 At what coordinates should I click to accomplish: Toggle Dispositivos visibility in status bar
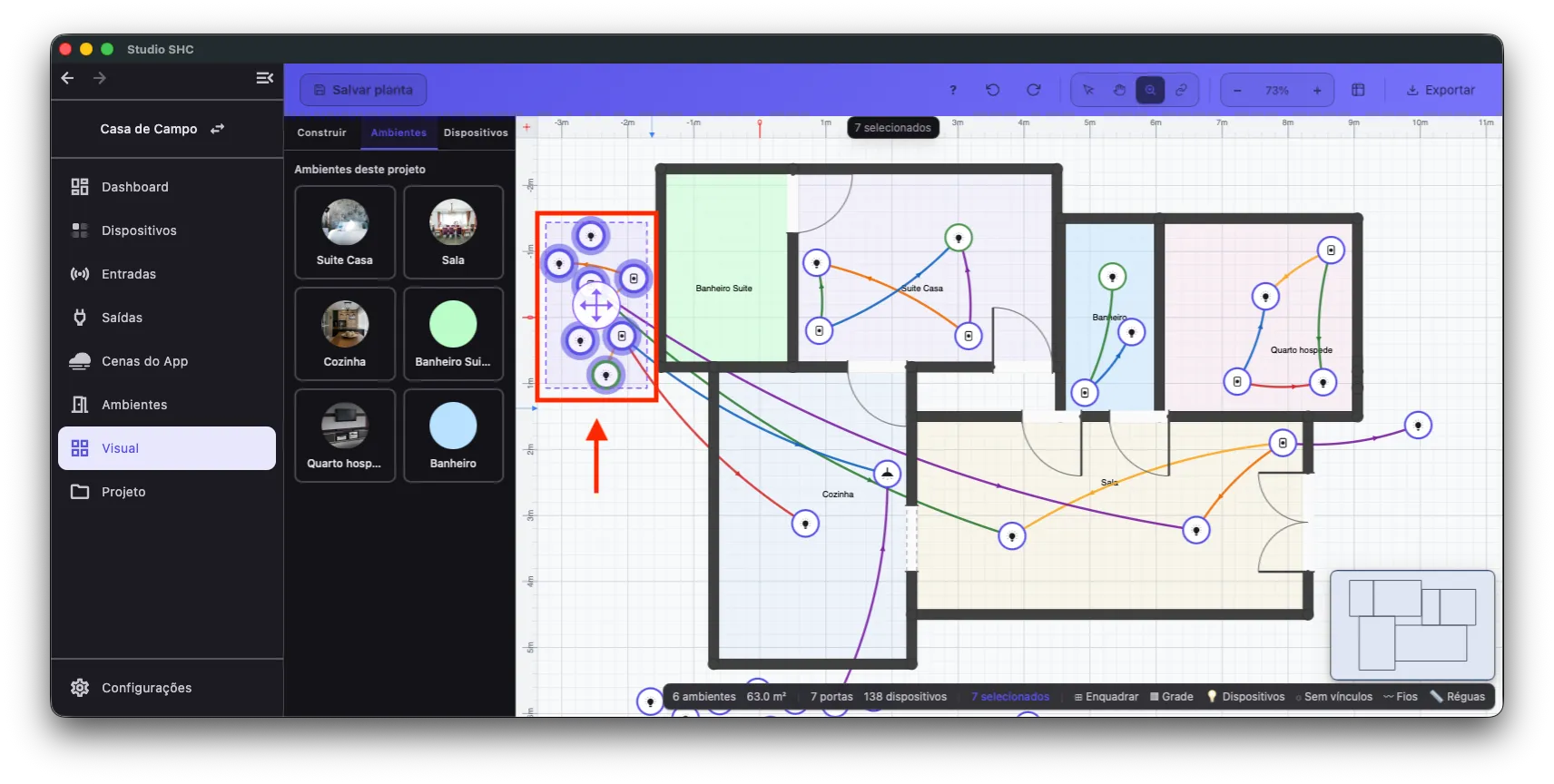1245,697
